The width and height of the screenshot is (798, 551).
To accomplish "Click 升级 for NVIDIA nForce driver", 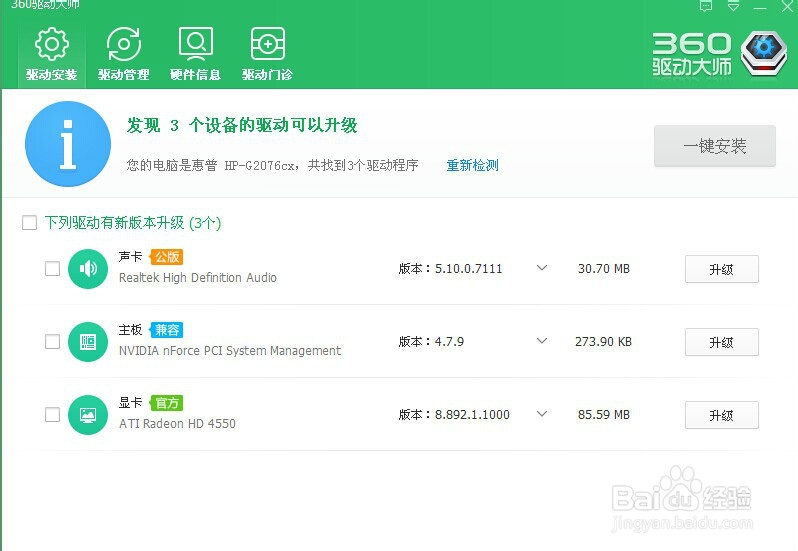I will 722,342.
